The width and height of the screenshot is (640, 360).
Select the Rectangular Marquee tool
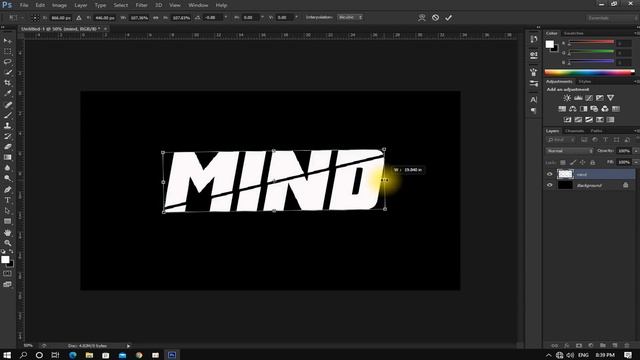click(7, 51)
